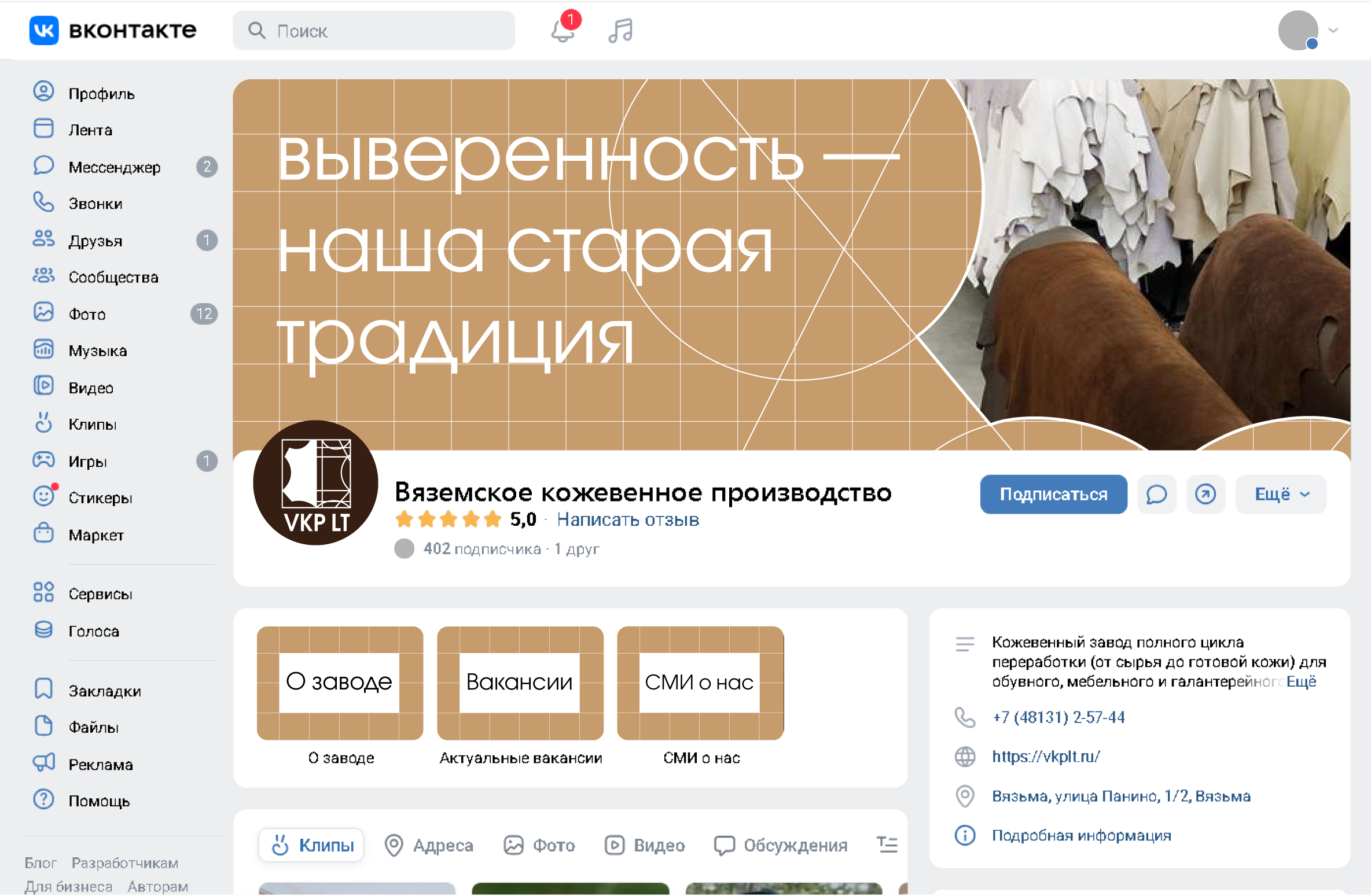1371x896 pixels.
Task: Click the Актуальные вакансии caption
Action: tap(521, 757)
